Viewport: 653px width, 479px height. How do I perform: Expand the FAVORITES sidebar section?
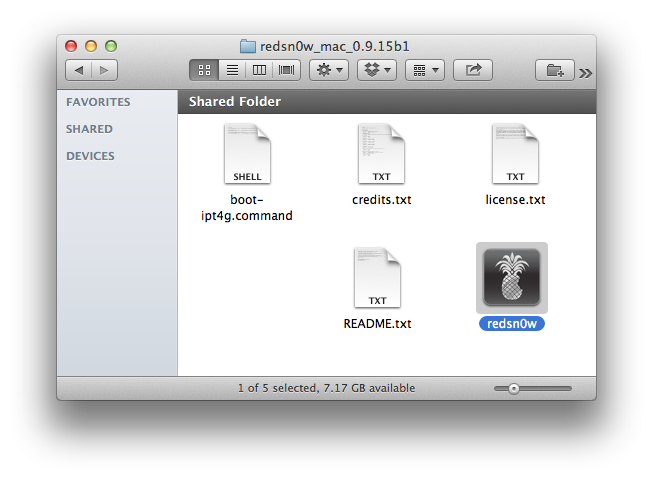click(x=98, y=102)
